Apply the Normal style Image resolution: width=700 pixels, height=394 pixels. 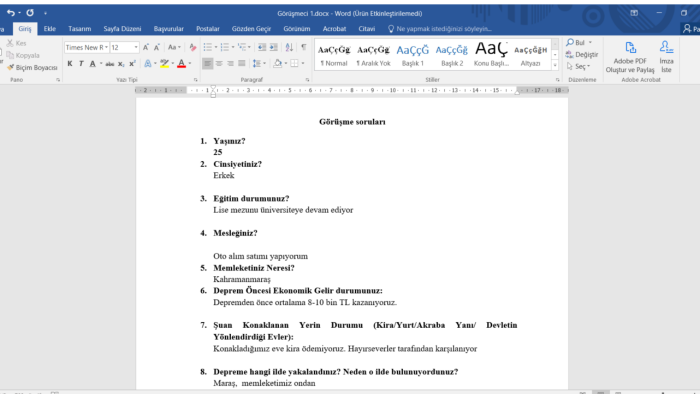334,55
